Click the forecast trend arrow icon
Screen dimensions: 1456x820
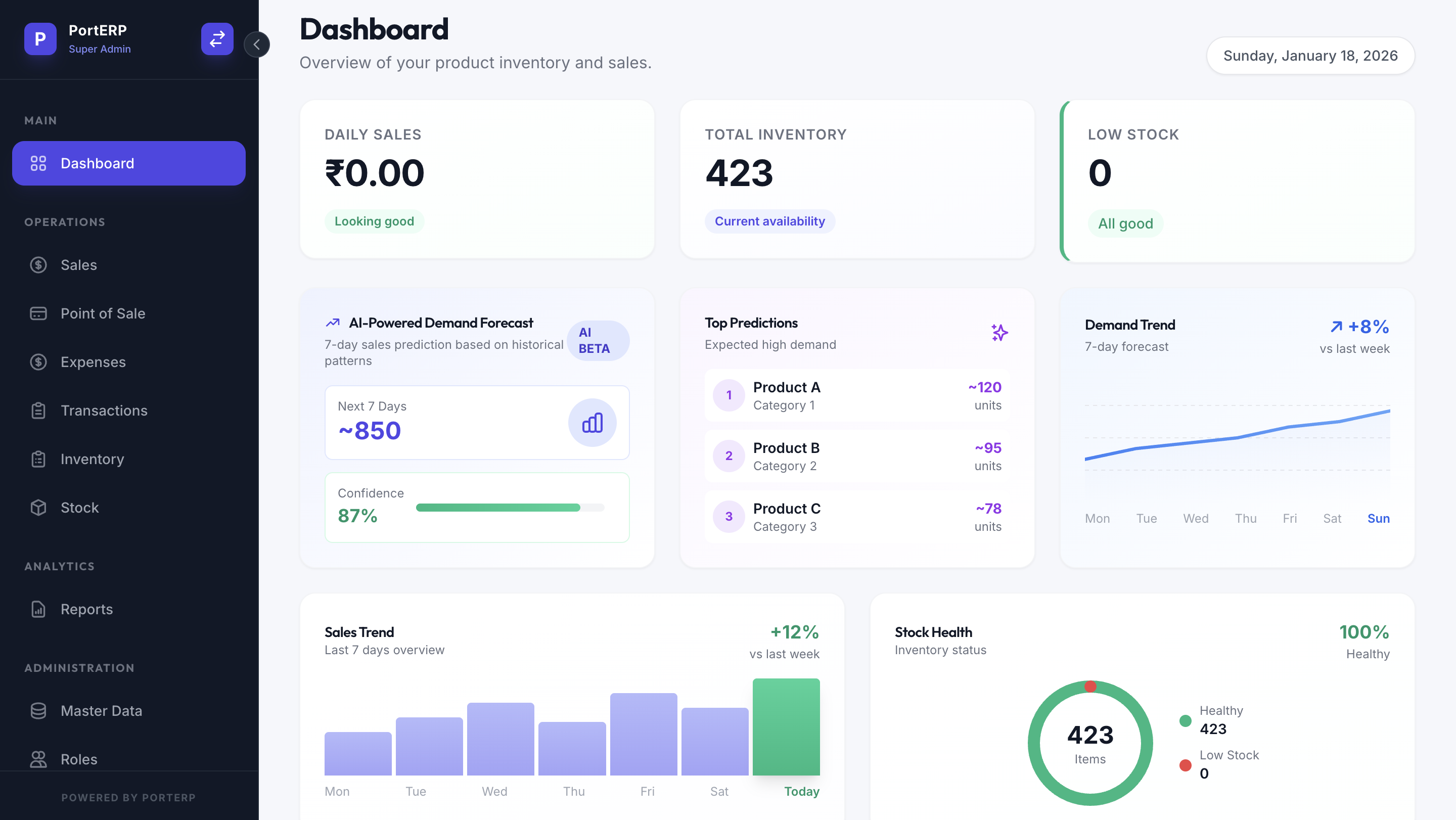pyautogui.click(x=333, y=323)
